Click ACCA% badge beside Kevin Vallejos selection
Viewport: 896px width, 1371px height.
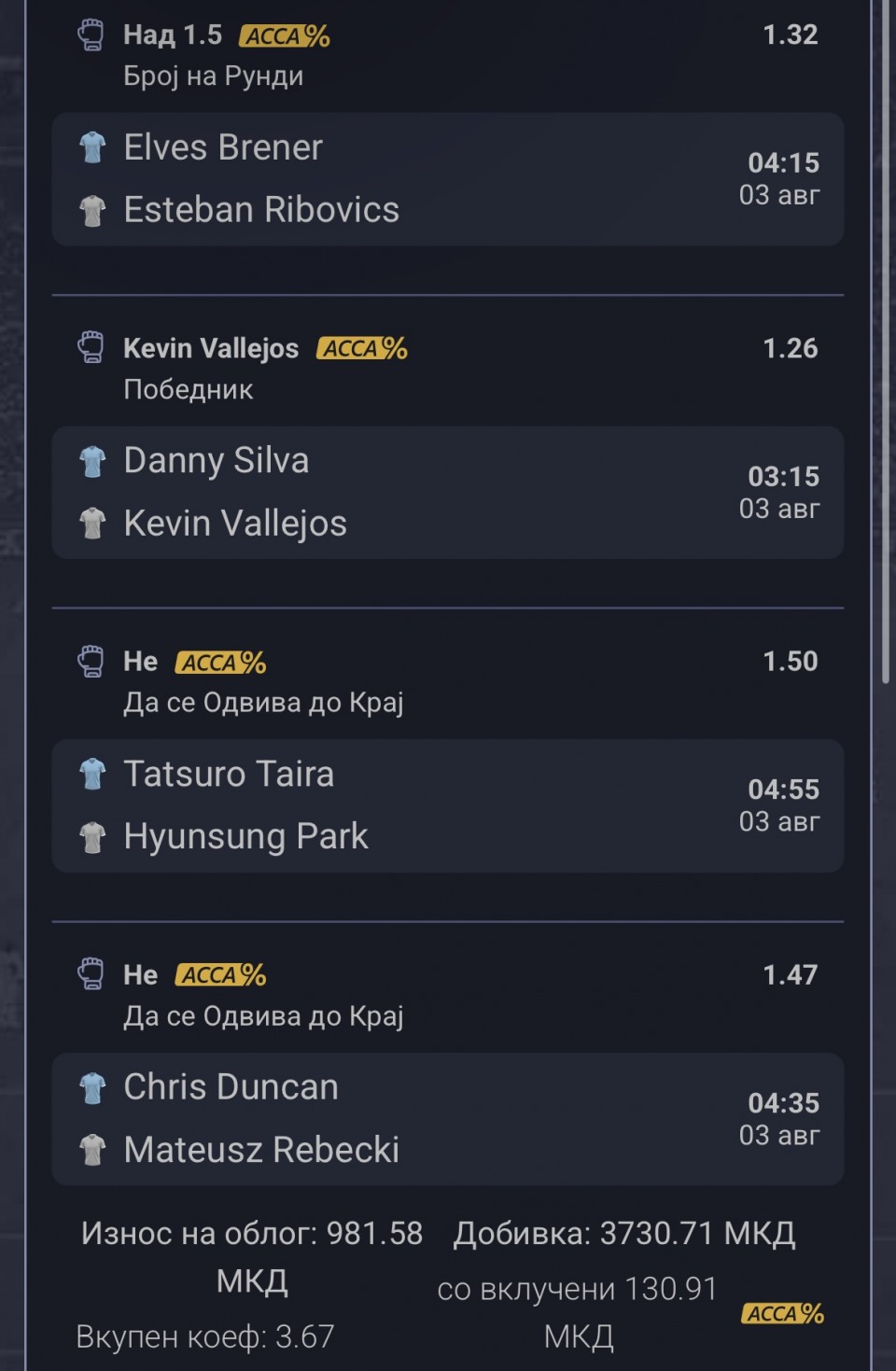click(x=362, y=349)
